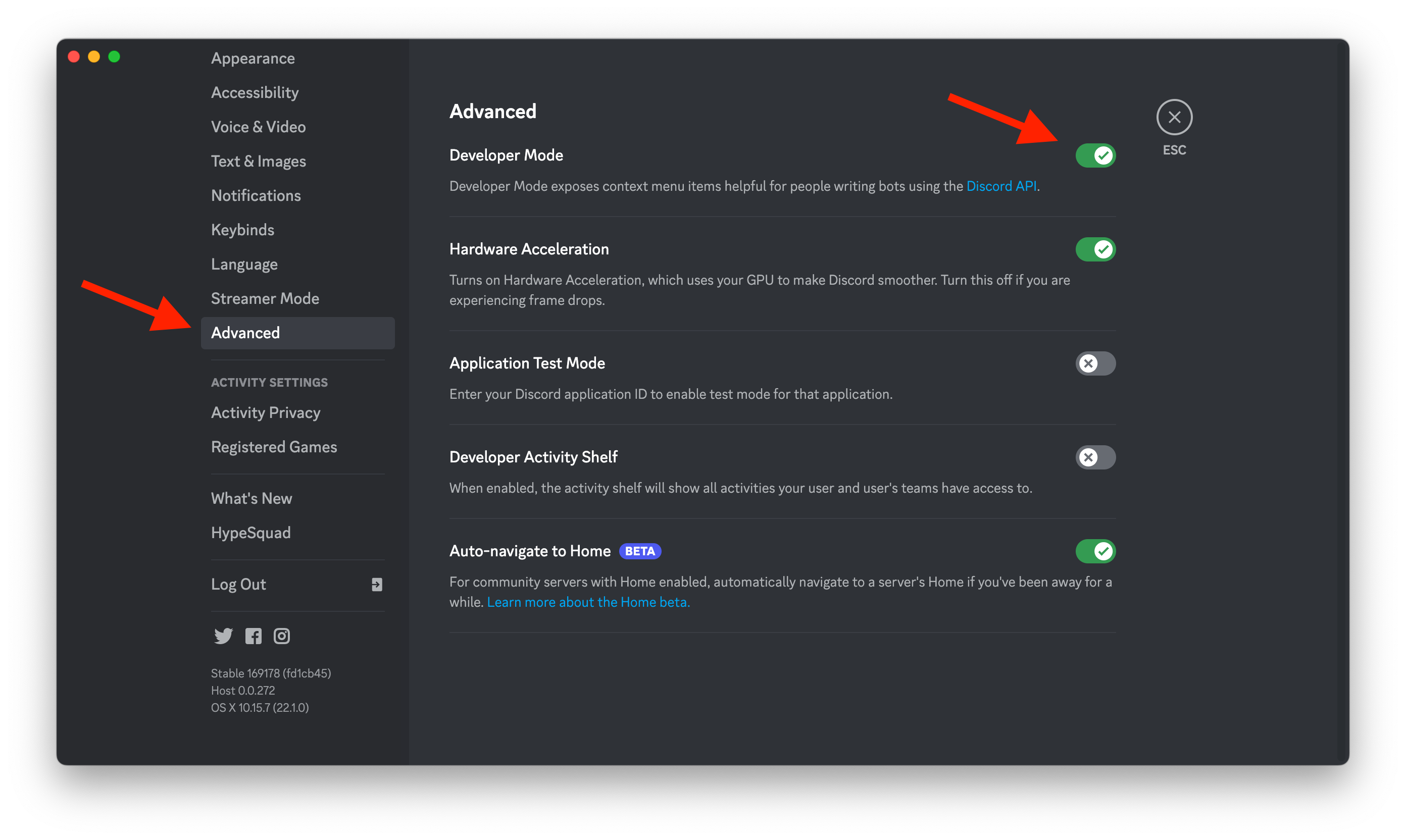Click the Log Out arrow icon
The image size is (1406, 840).
(377, 584)
